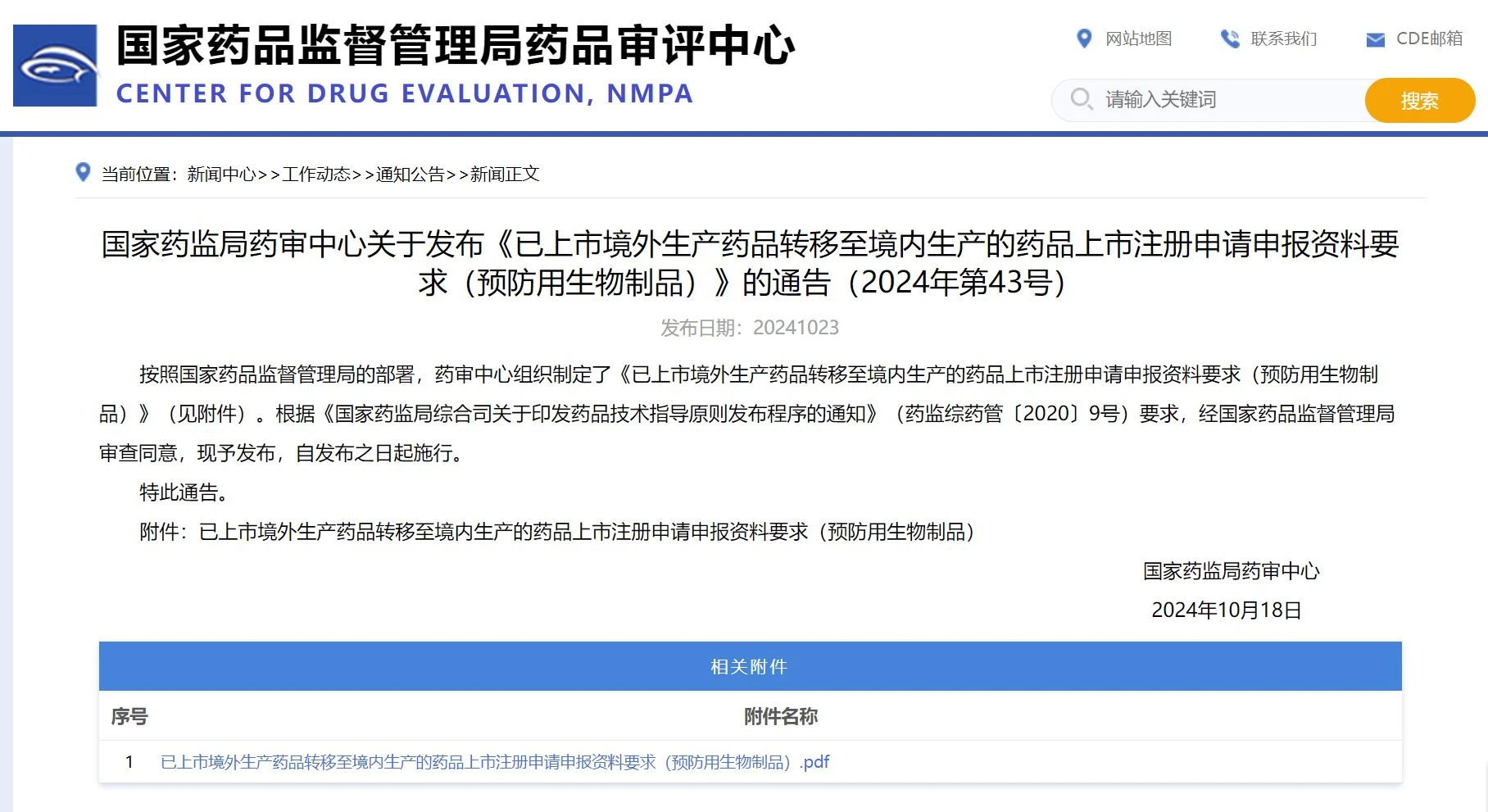This screenshot has height=812, width=1488.
Task: Download the 申报资料要求 pdf attachment
Action: (495, 762)
